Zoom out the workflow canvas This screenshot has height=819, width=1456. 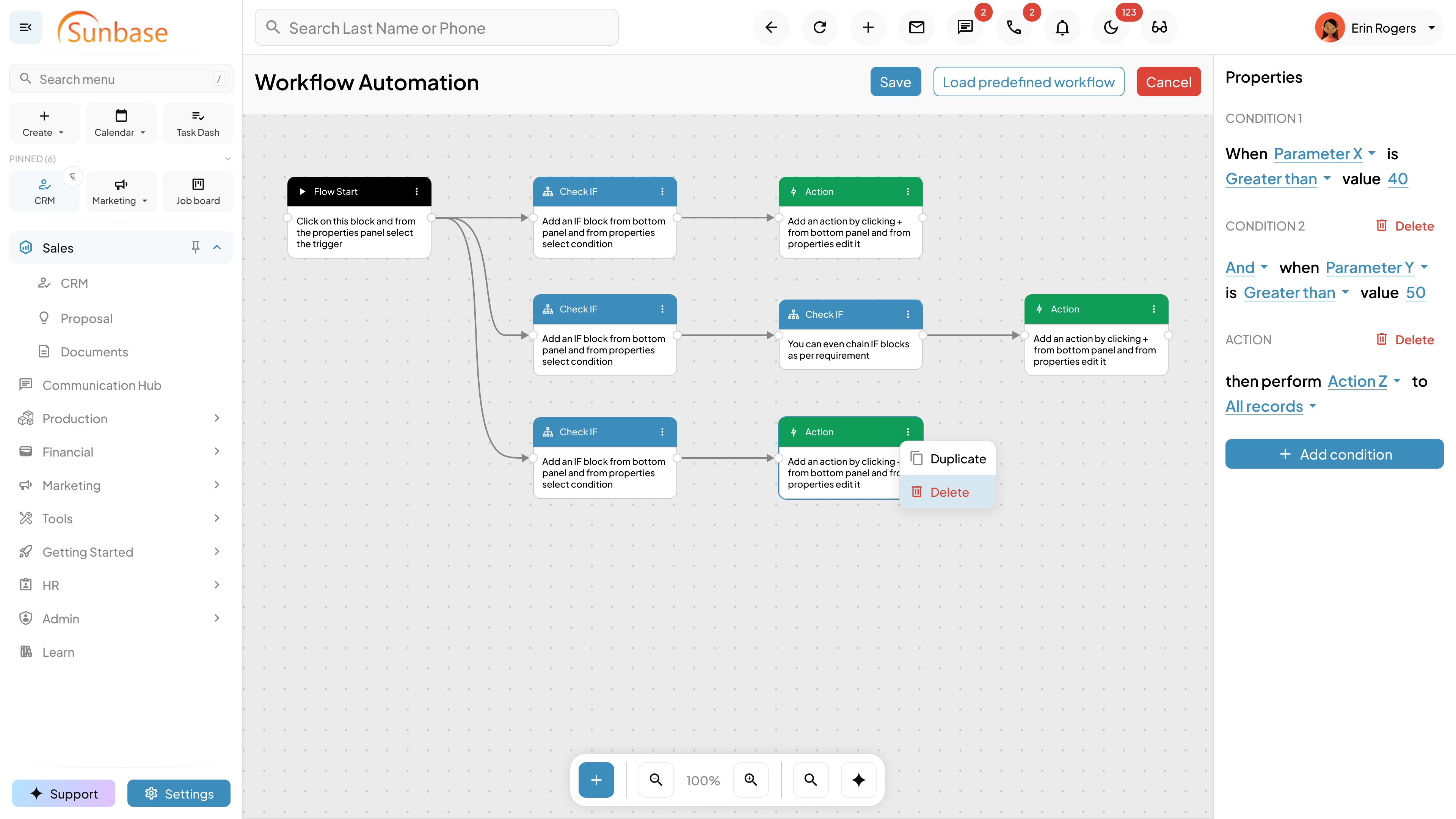click(656, 780)
